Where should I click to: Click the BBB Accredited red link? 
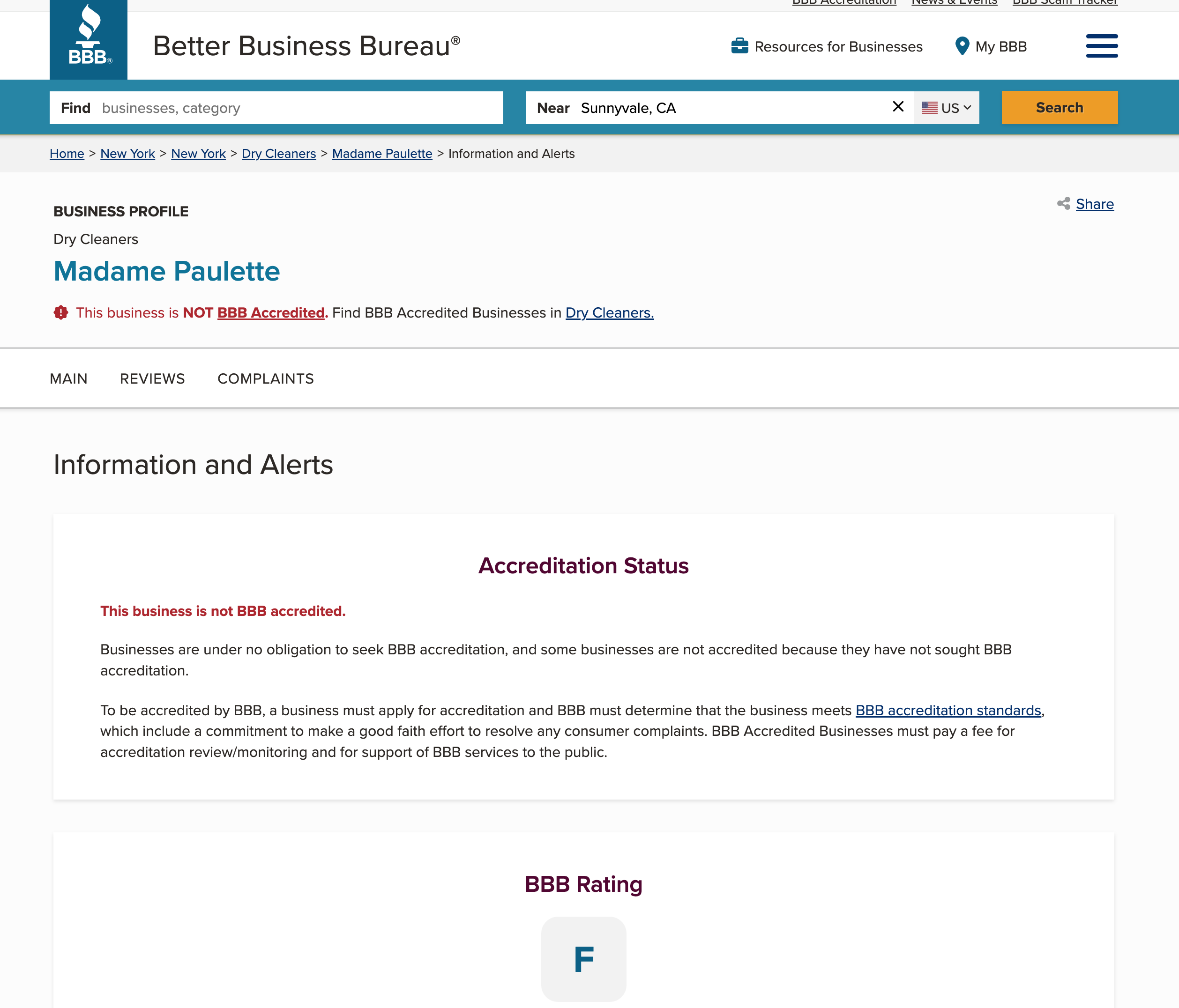tap(271, 313)
